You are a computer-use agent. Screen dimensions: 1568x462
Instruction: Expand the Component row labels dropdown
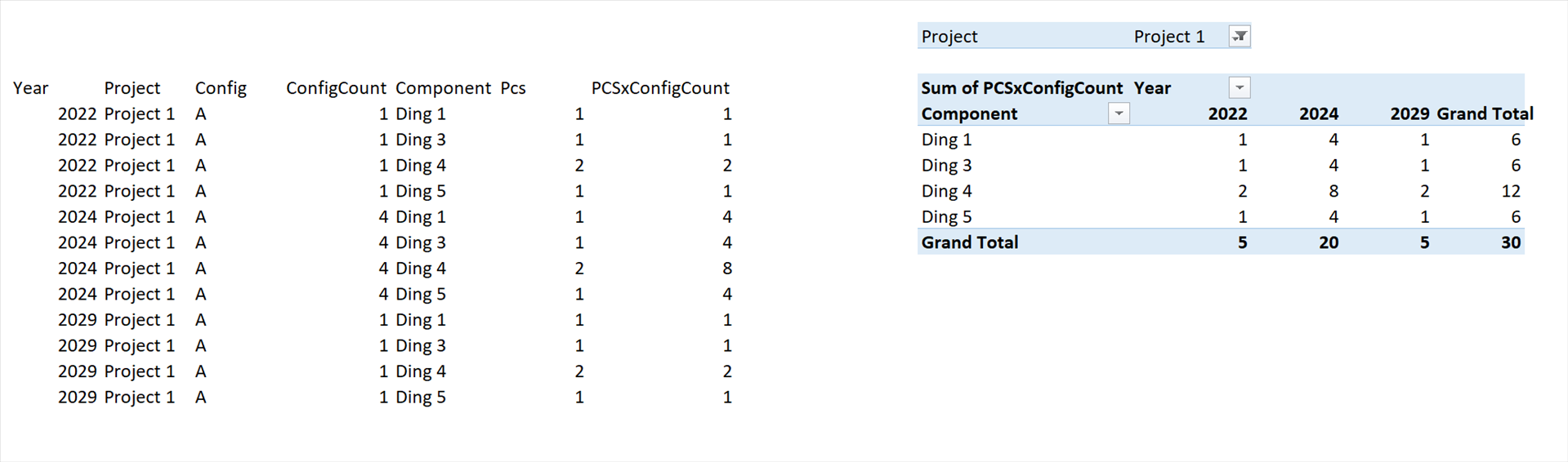1119,113
